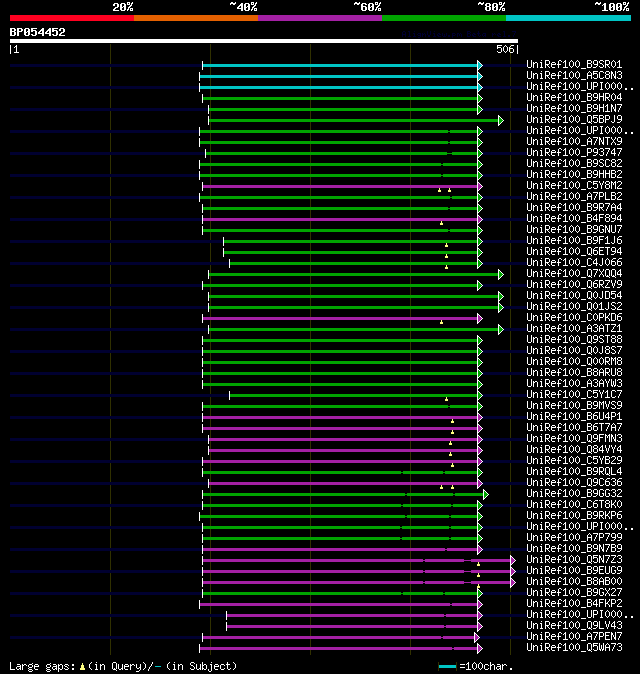Select UniRef100_A7P799 hit name
640x674 pixels.
(x=574, y=538)
